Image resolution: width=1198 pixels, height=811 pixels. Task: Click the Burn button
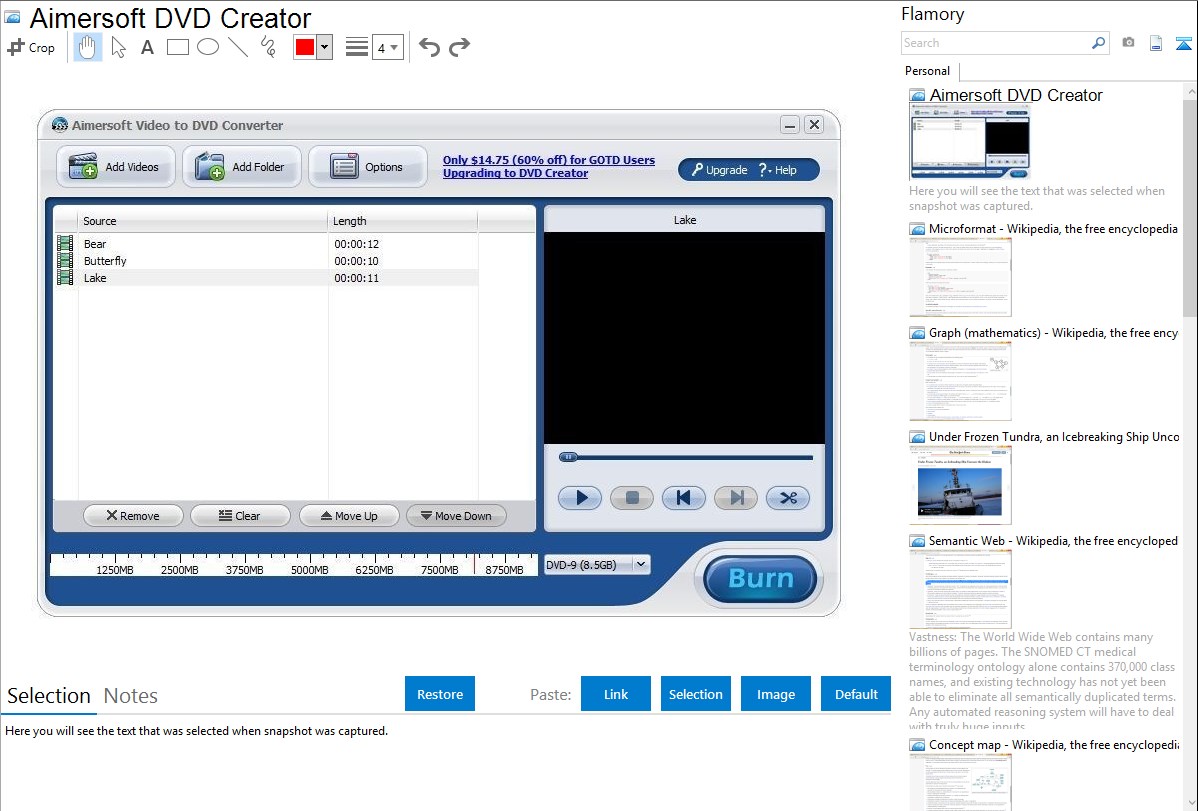[x=760, y=579]
